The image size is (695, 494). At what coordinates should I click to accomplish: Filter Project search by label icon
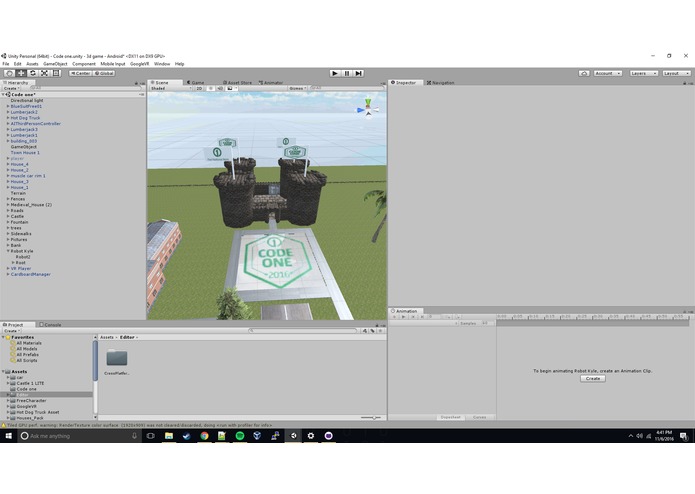point(372,331)
